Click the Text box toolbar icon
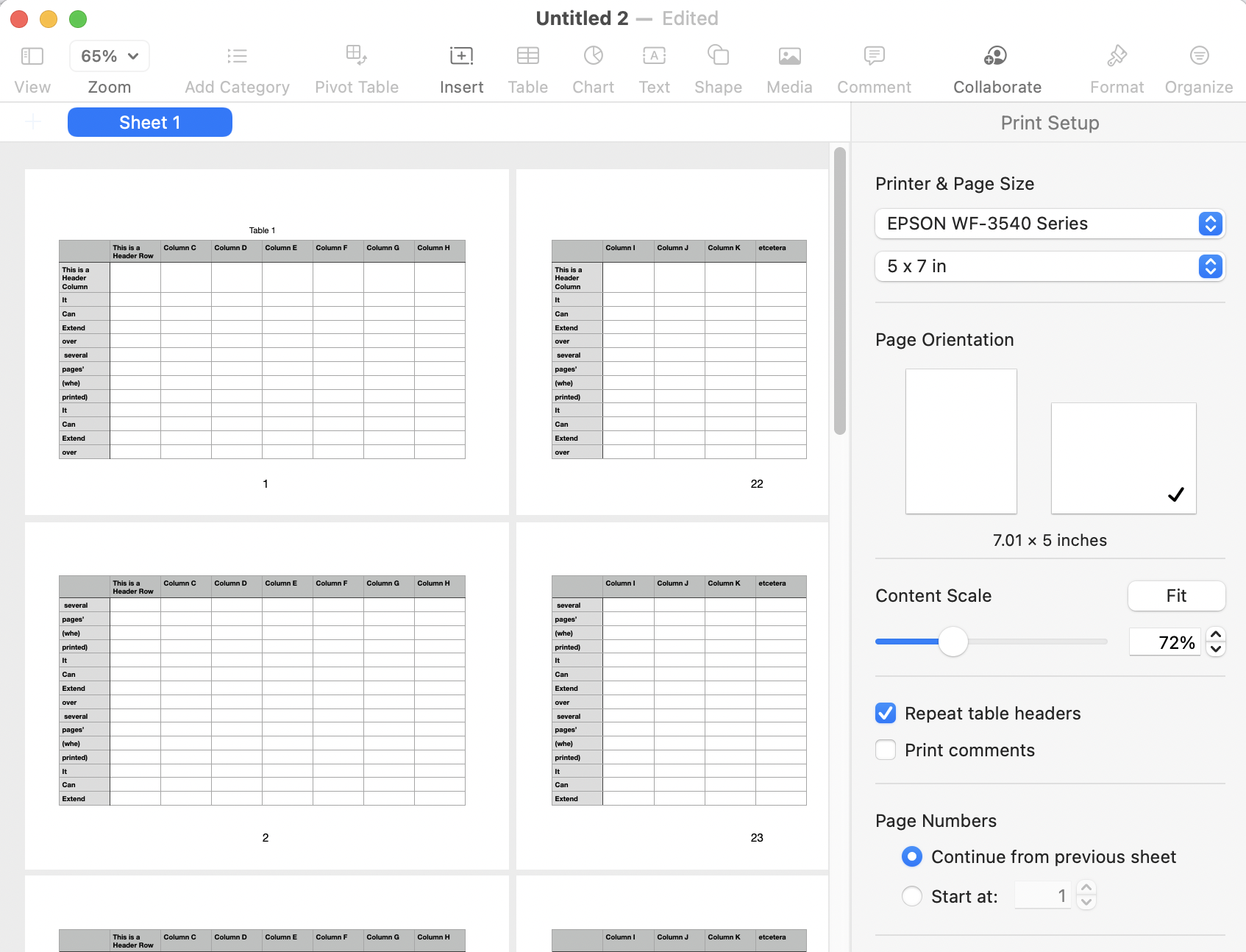1246x952 pixels. 655,56
